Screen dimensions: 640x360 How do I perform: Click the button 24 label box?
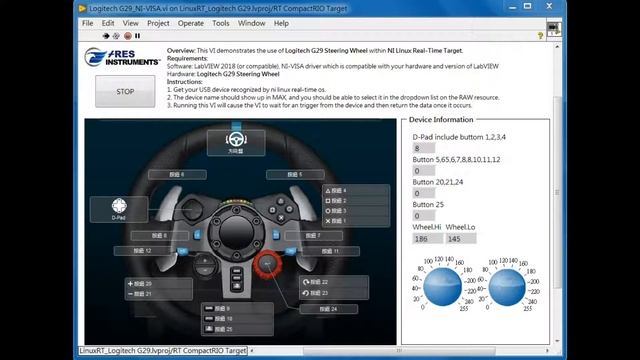click(329, 309)
